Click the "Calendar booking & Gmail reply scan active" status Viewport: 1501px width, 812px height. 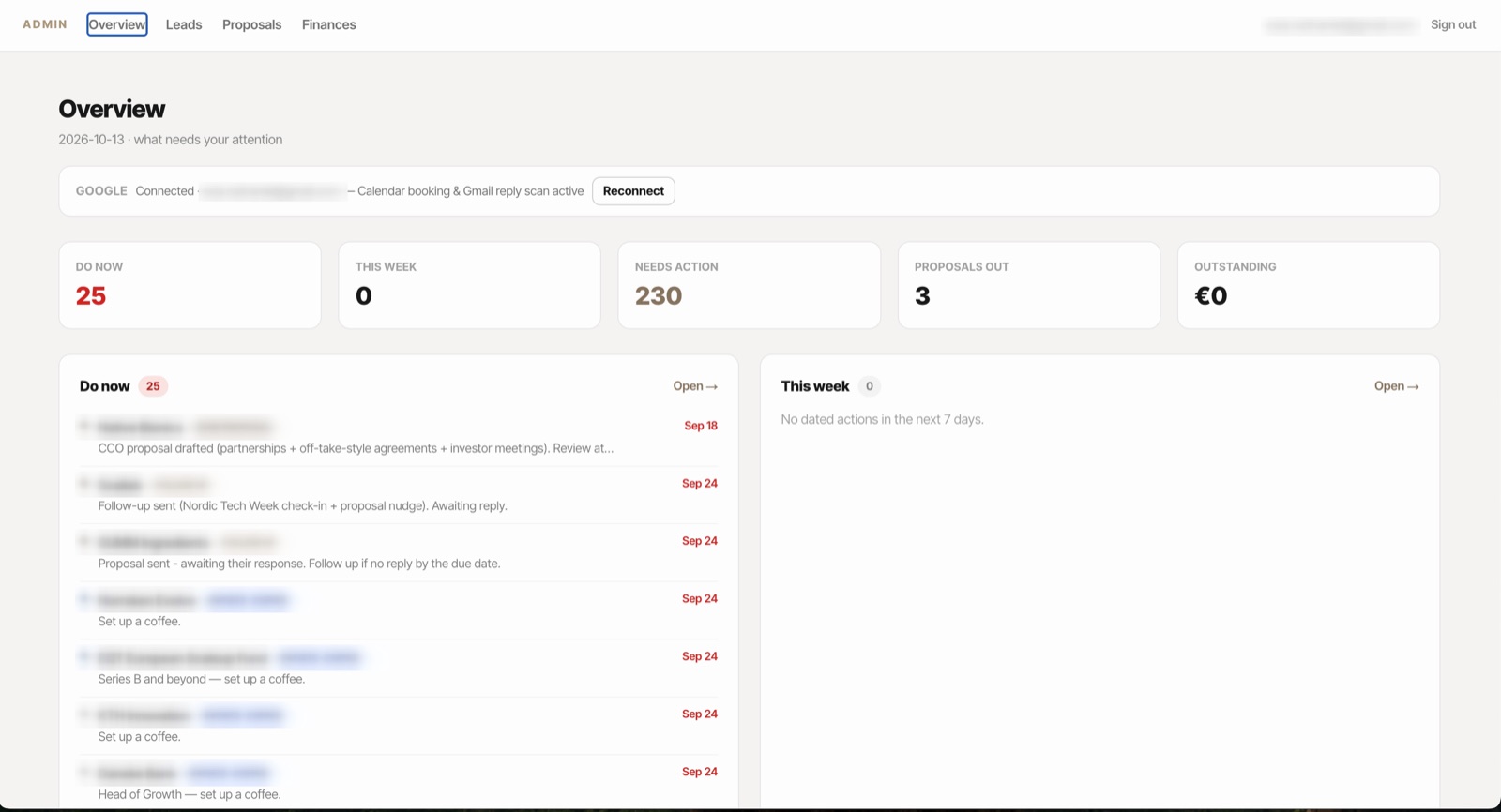[x=471, y=191]
